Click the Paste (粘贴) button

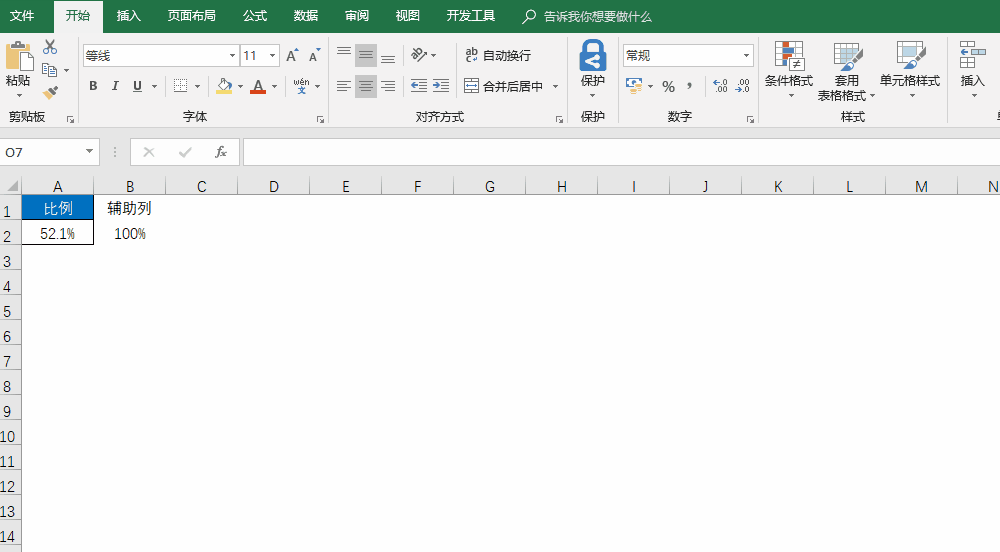point(18,69)
